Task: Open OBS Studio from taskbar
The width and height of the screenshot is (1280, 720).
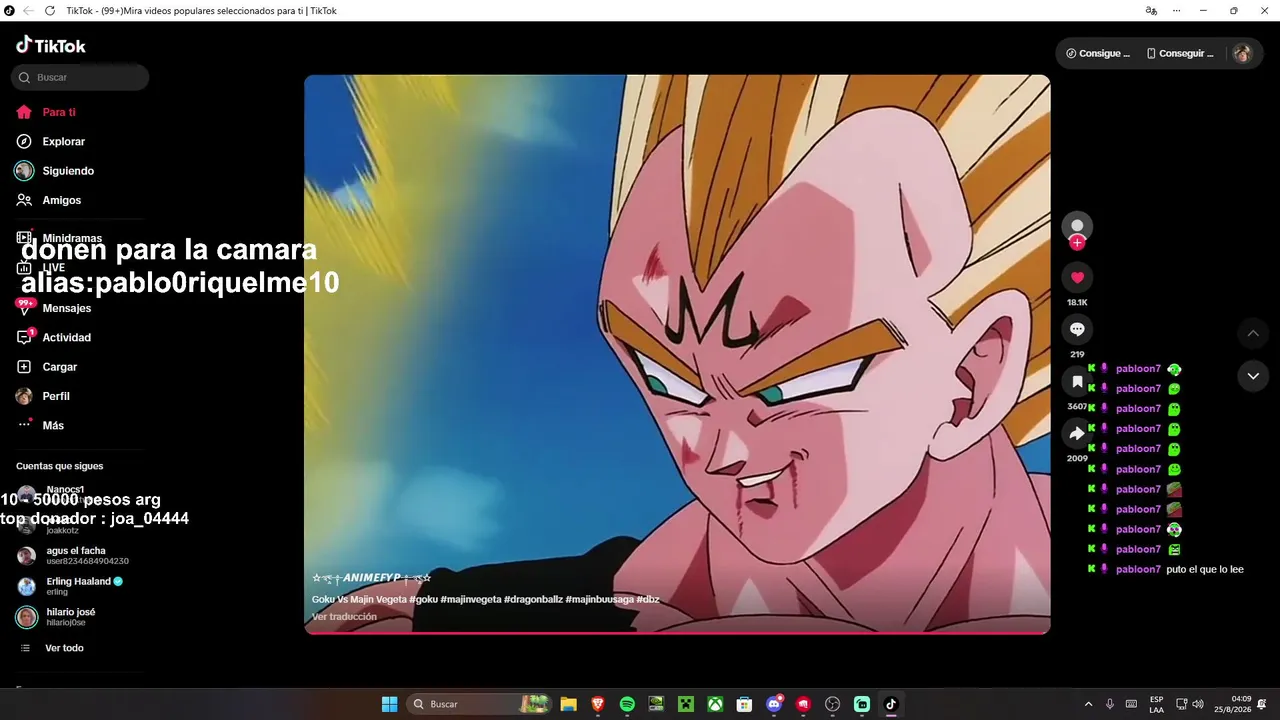Action: tap(832, 704)
